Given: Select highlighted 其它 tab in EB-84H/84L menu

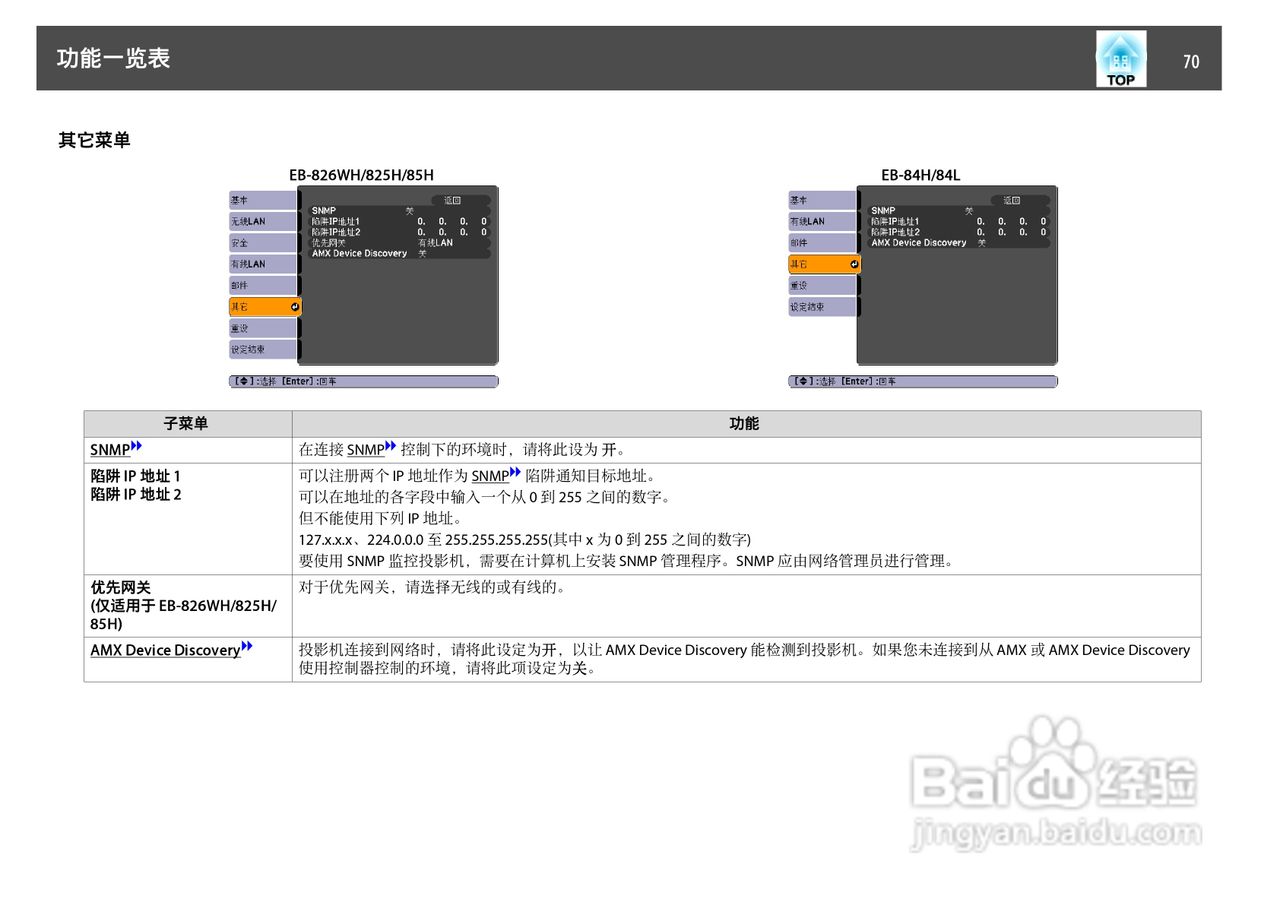Looking at the screenshot, I should tap(824, 264).
